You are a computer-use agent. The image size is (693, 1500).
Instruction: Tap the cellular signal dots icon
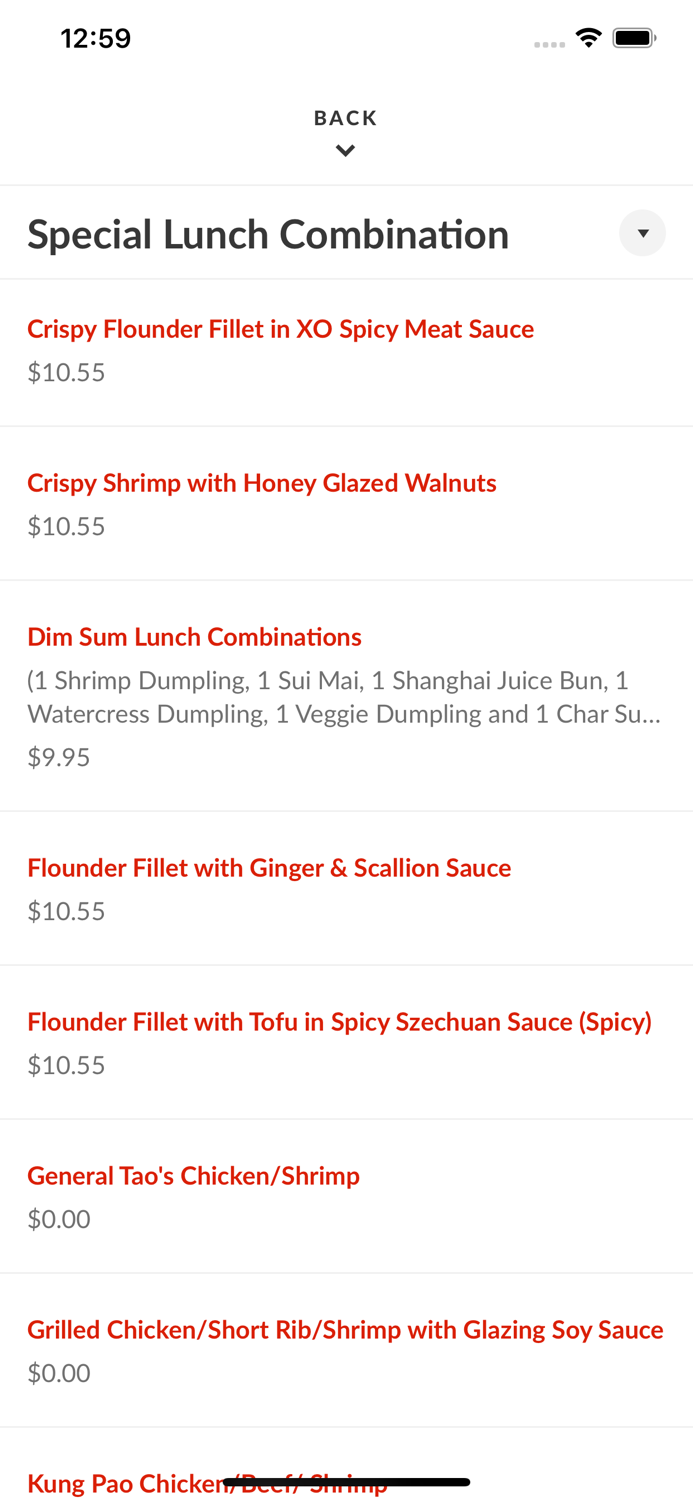tap(550, 44)
